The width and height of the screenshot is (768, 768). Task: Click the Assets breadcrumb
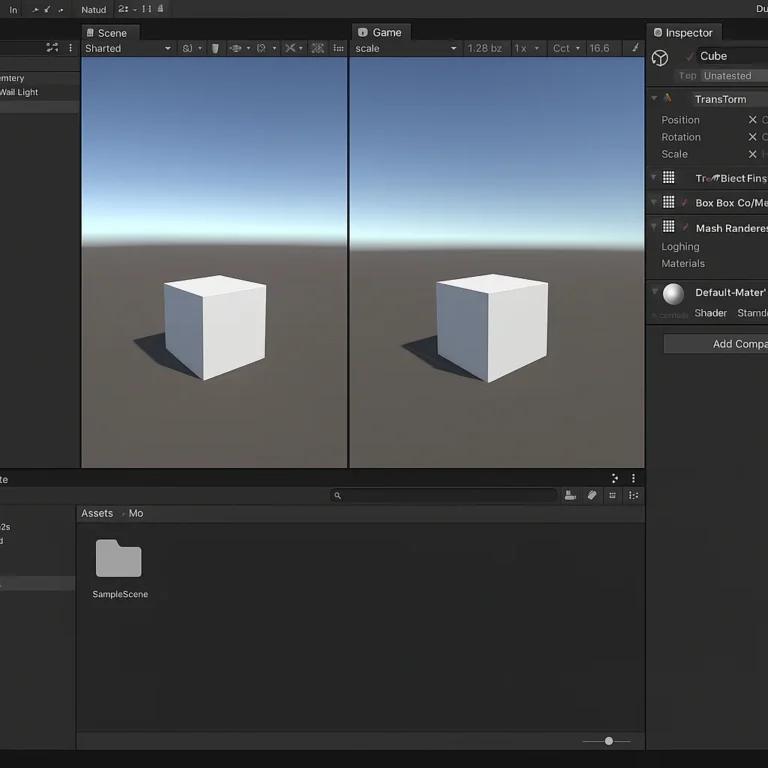point(97,513)
